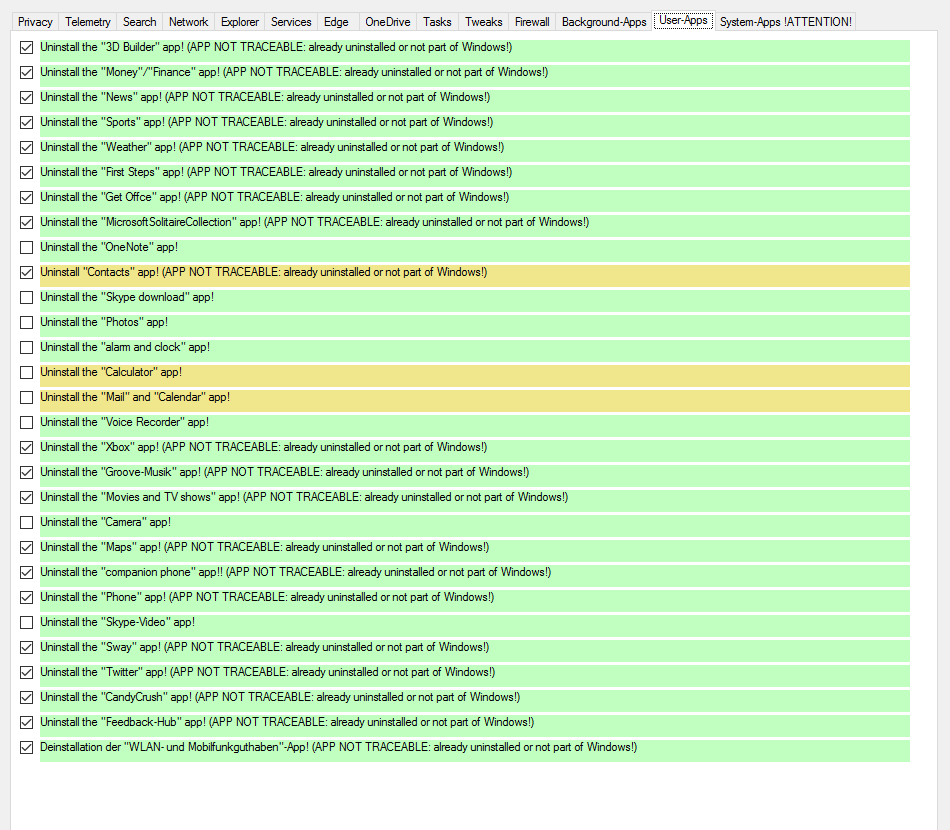
Task: Open the Telemetry tab
Action: [x=88, y=22]
